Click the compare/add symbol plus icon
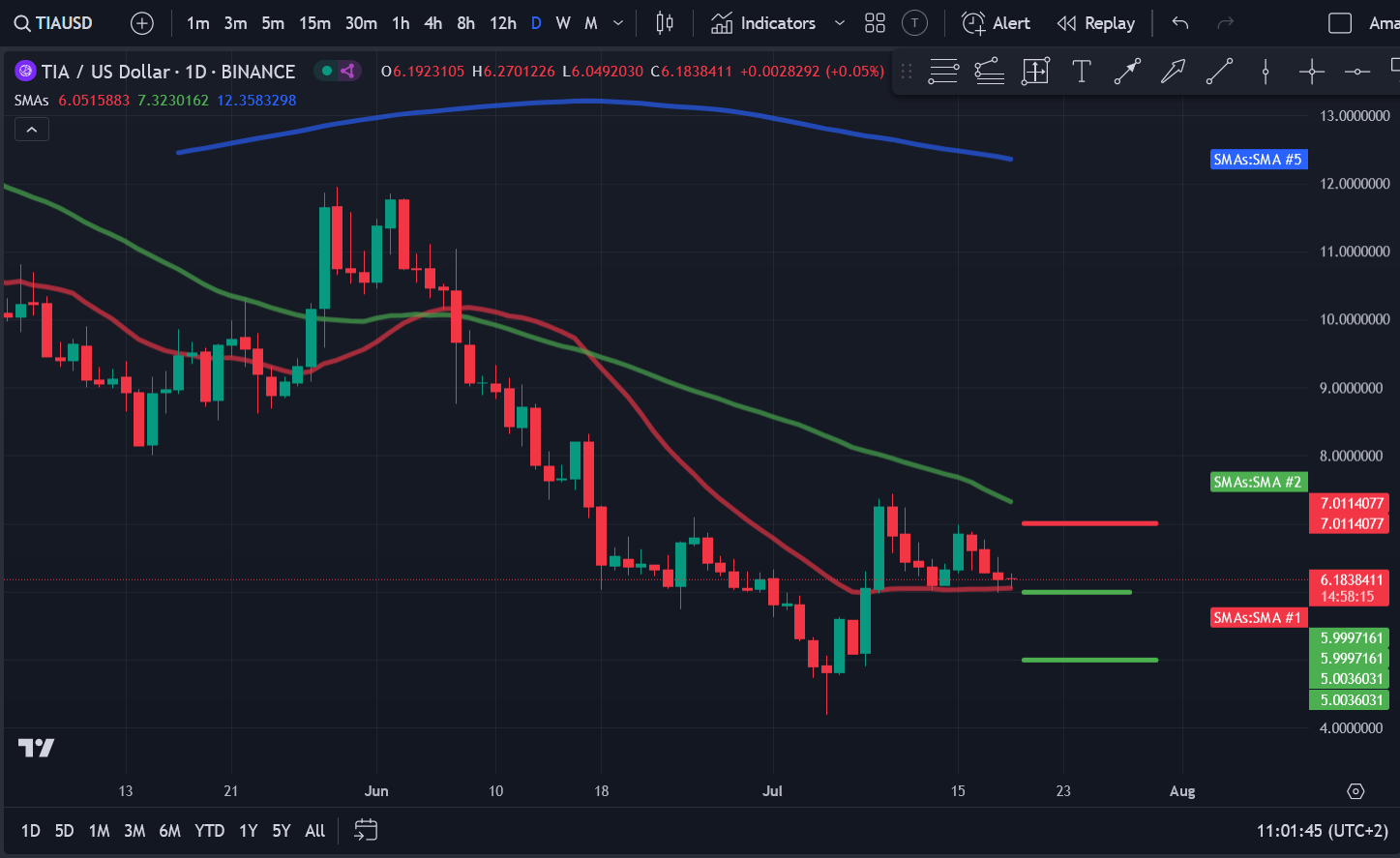The image size is (1400, 858). coord(142,23)
